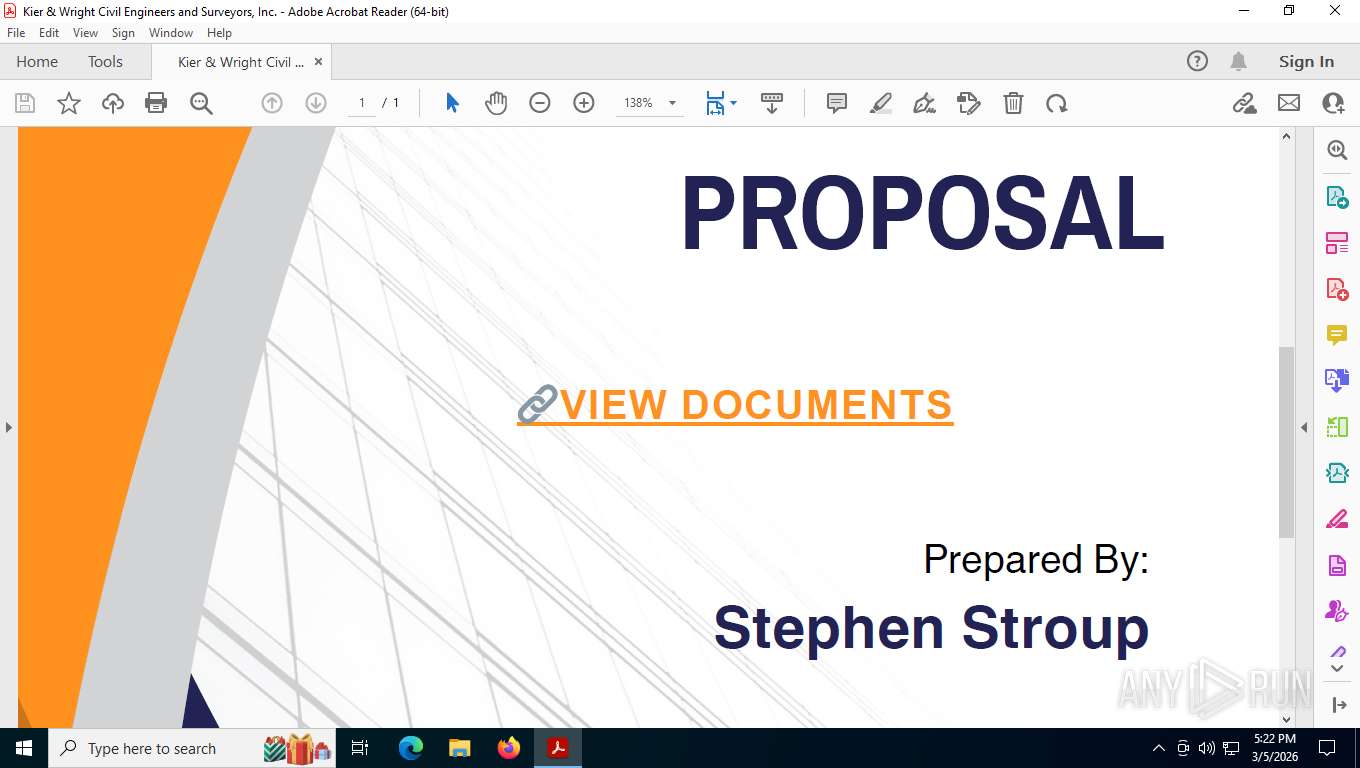Screen dimensions: 1360x768
Task: Click the page number input field
Action: tap(362, 103)
